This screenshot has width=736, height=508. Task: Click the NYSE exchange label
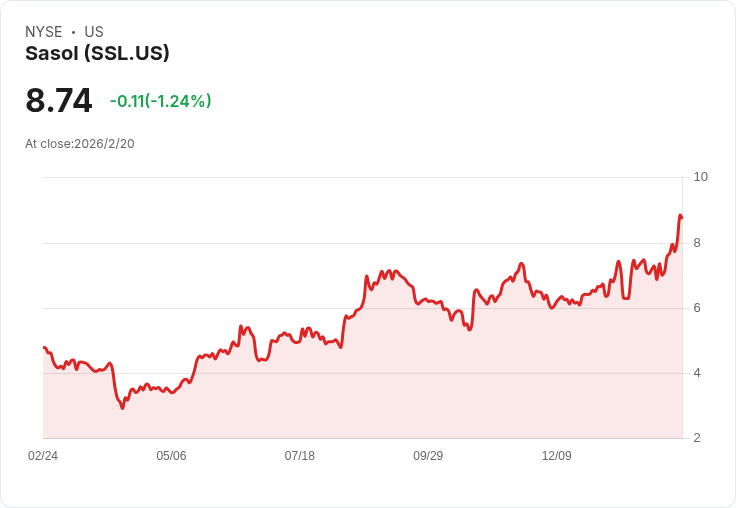(x=43, y=32)
